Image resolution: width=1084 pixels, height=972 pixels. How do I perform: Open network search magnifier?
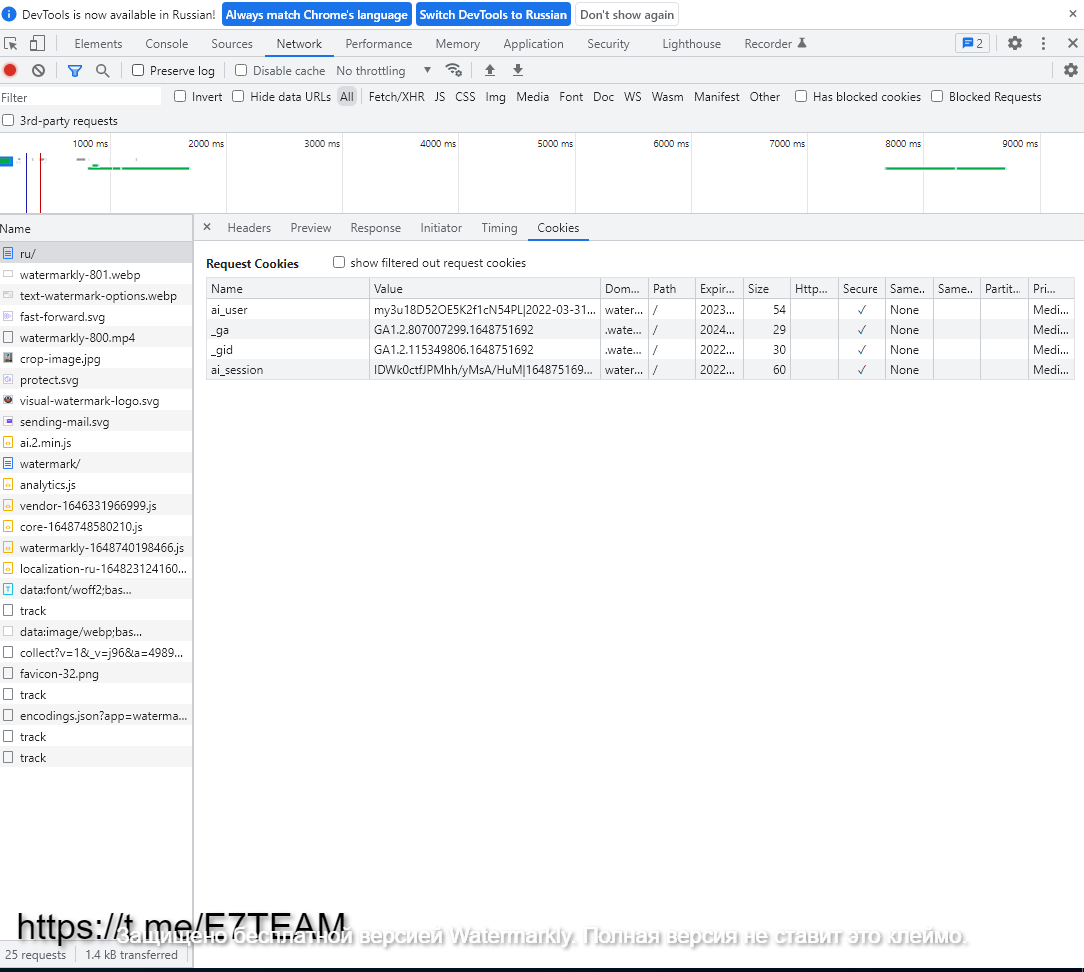pos(102,70)
